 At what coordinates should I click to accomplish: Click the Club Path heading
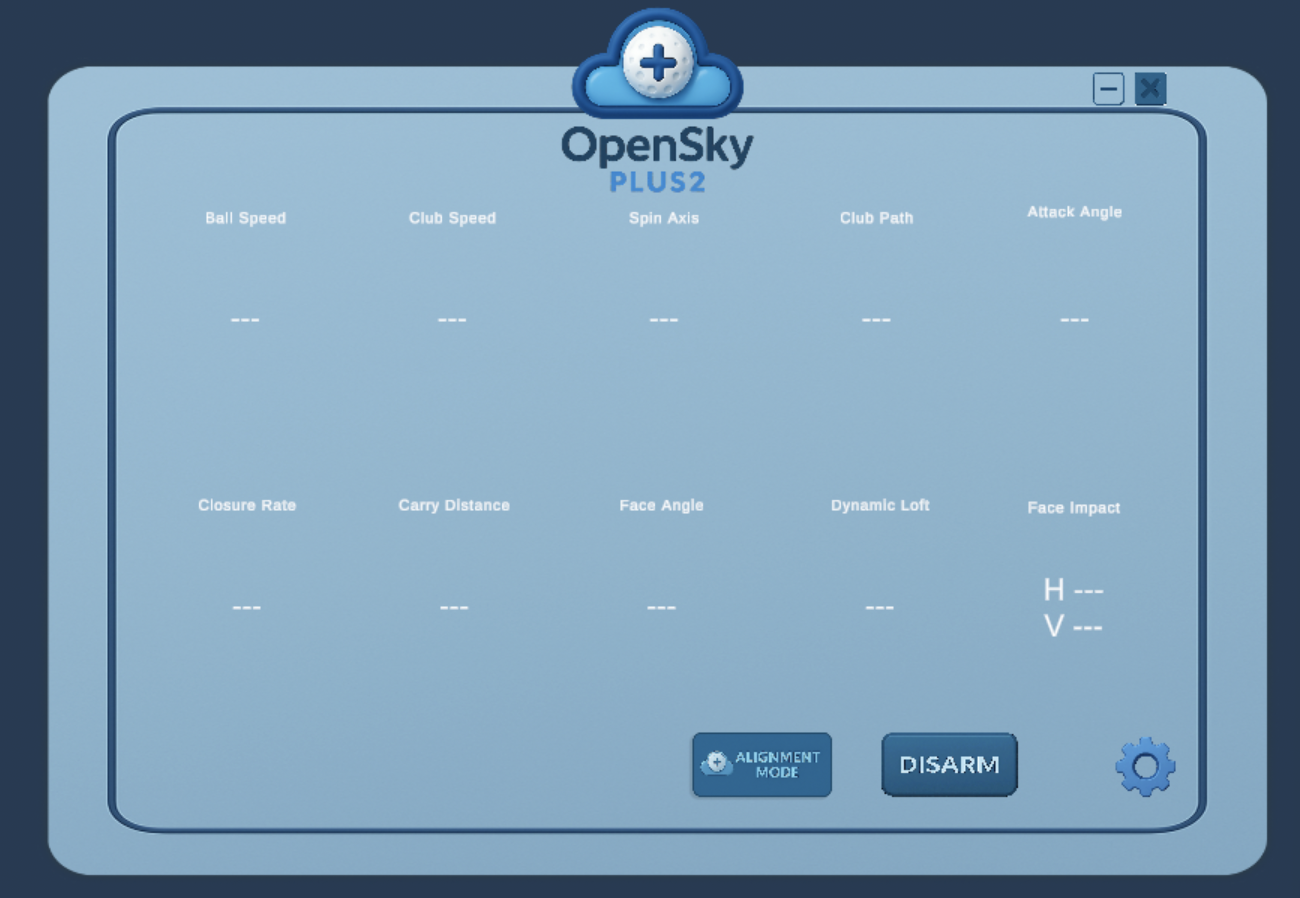[876, 218]
